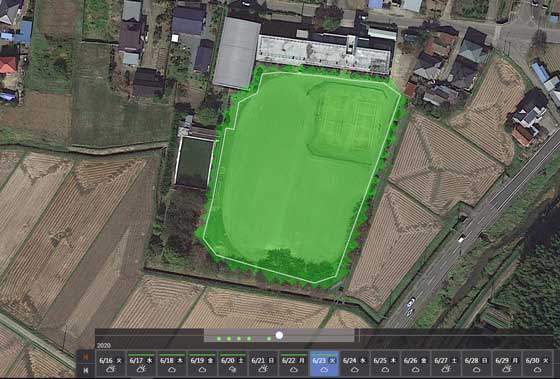
Task: Click the skip-to-start icon left of the dates
Action: point(86,370)
